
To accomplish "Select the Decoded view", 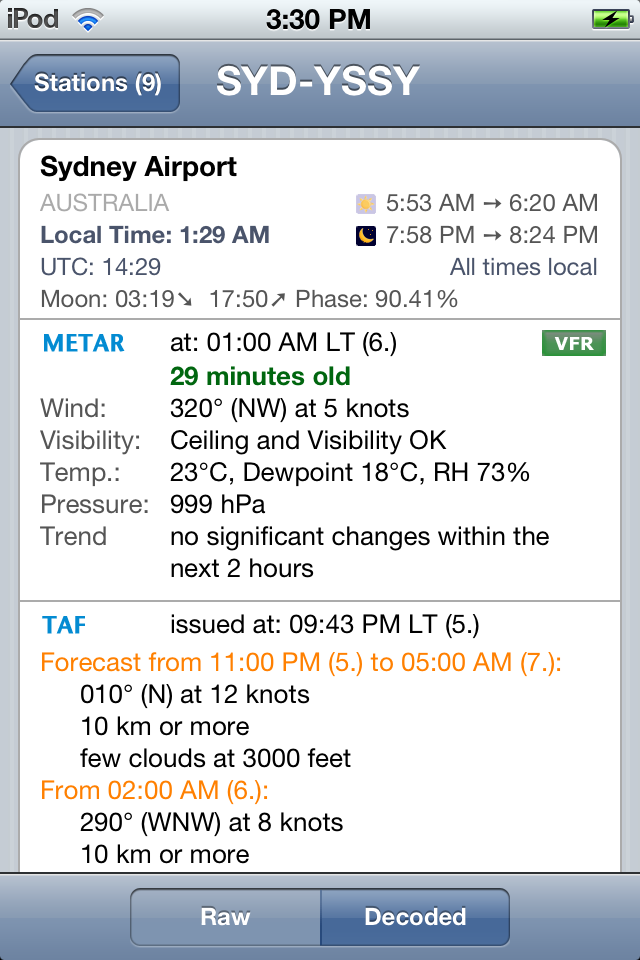I will (x=415, y=917).
